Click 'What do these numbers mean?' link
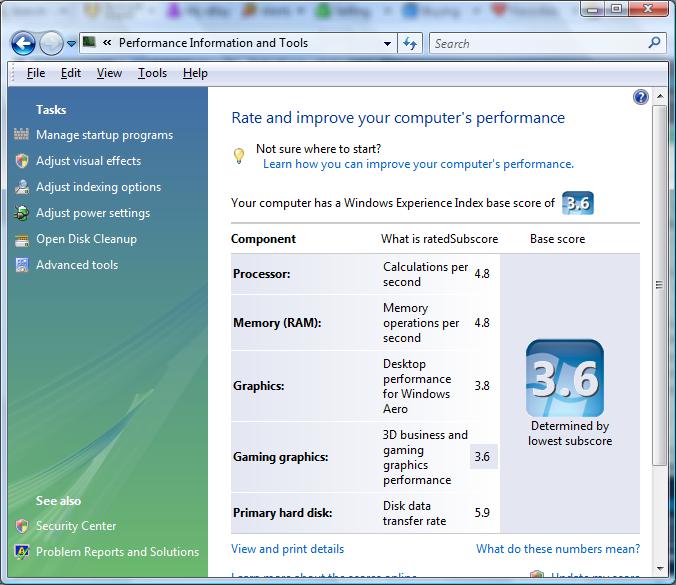This screenshot has width=676, height=585. tap(558, 549)
